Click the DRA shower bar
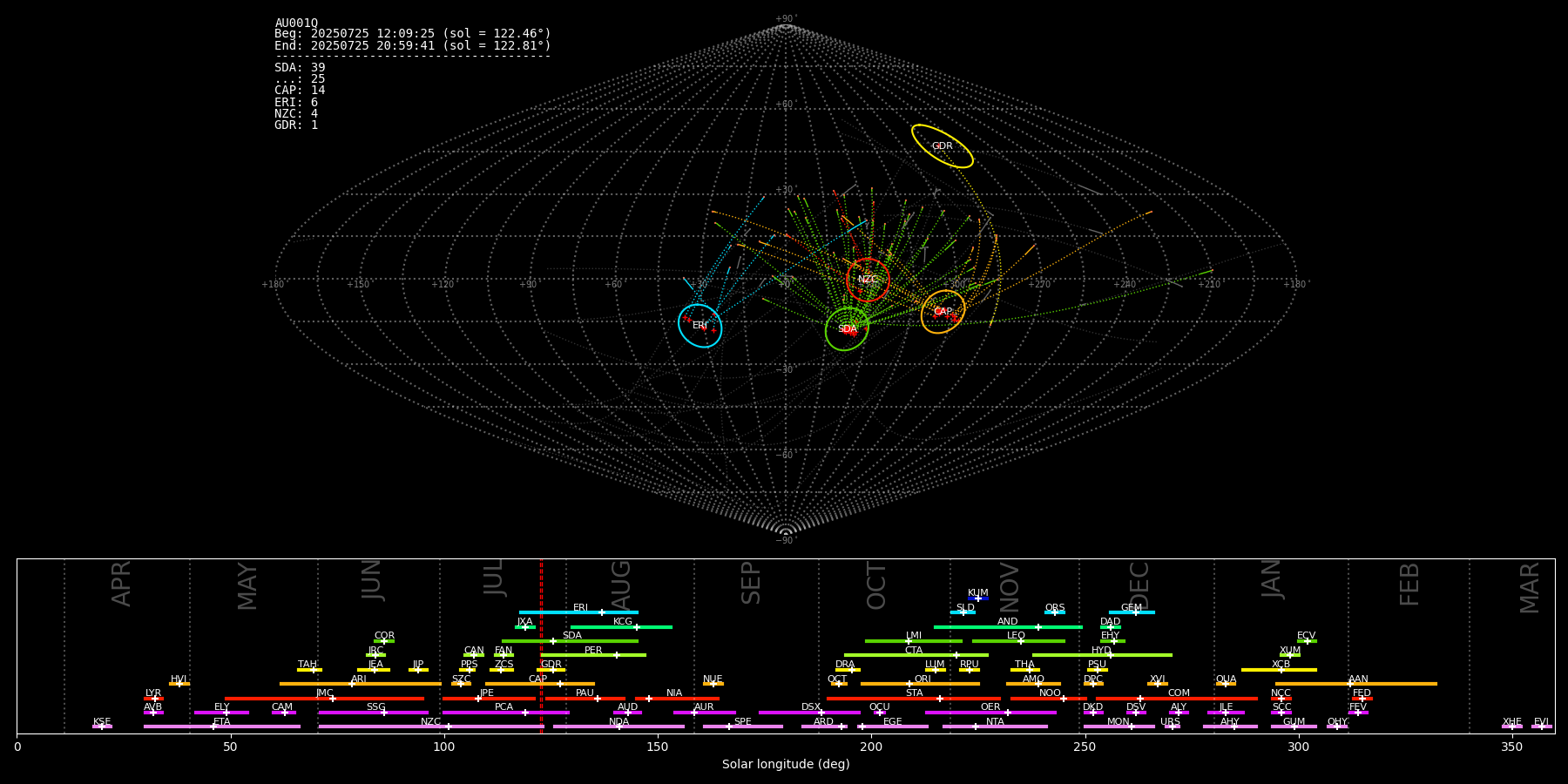The height and width of the screenshot is (784, 1568). click(x=848, y=670)
